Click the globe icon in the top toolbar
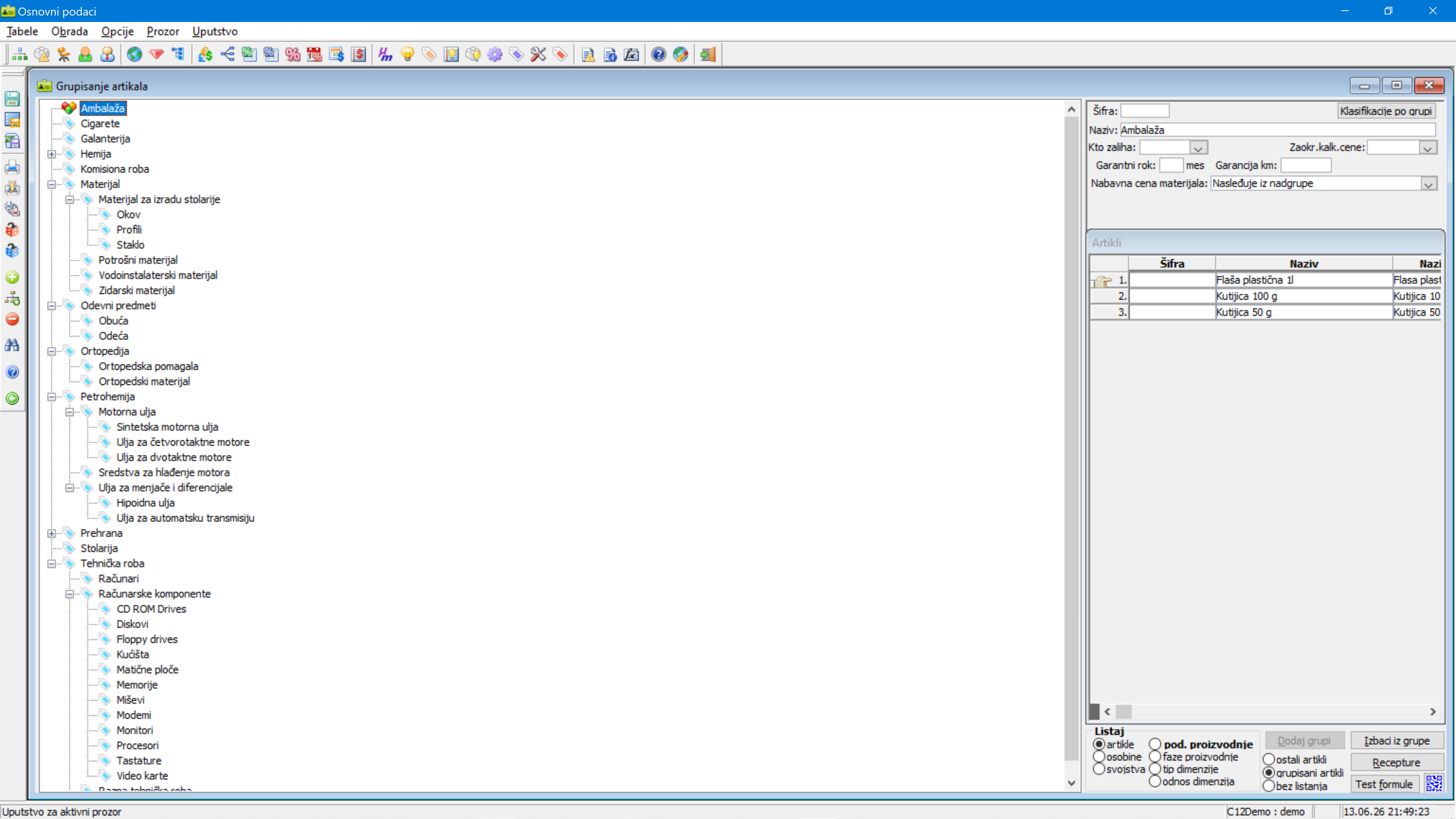 (134, 54)
